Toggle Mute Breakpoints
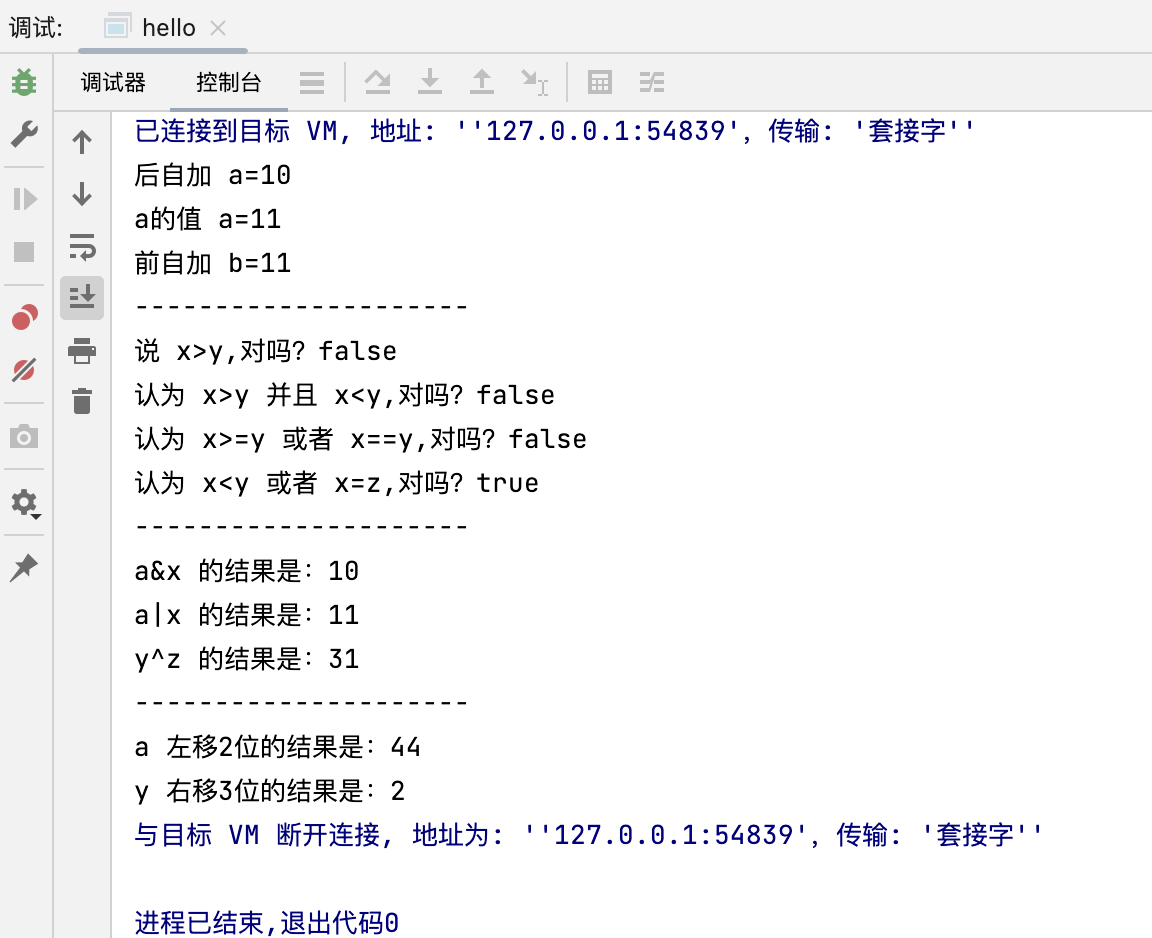Viewport: 1152px width, 938px height. [24, 369]
